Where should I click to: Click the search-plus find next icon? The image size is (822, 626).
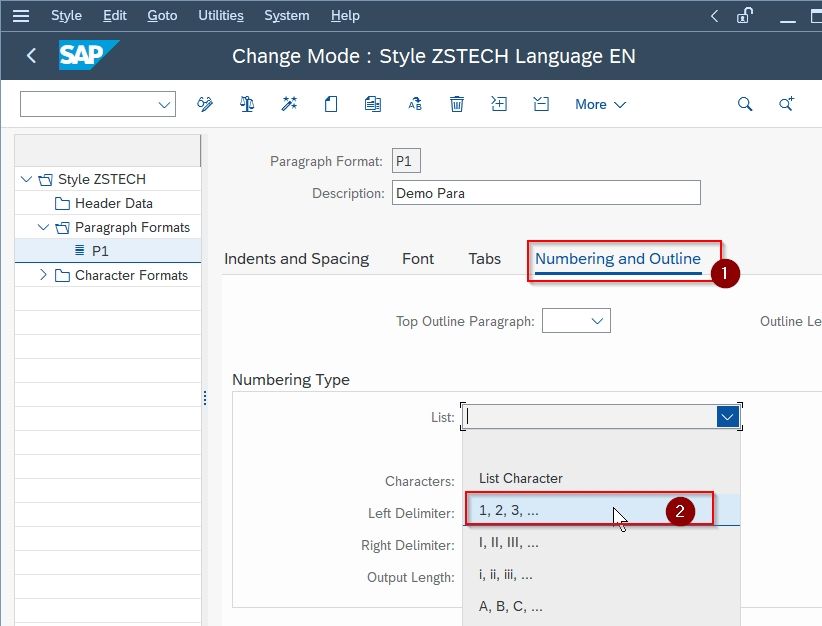(786, 104)
